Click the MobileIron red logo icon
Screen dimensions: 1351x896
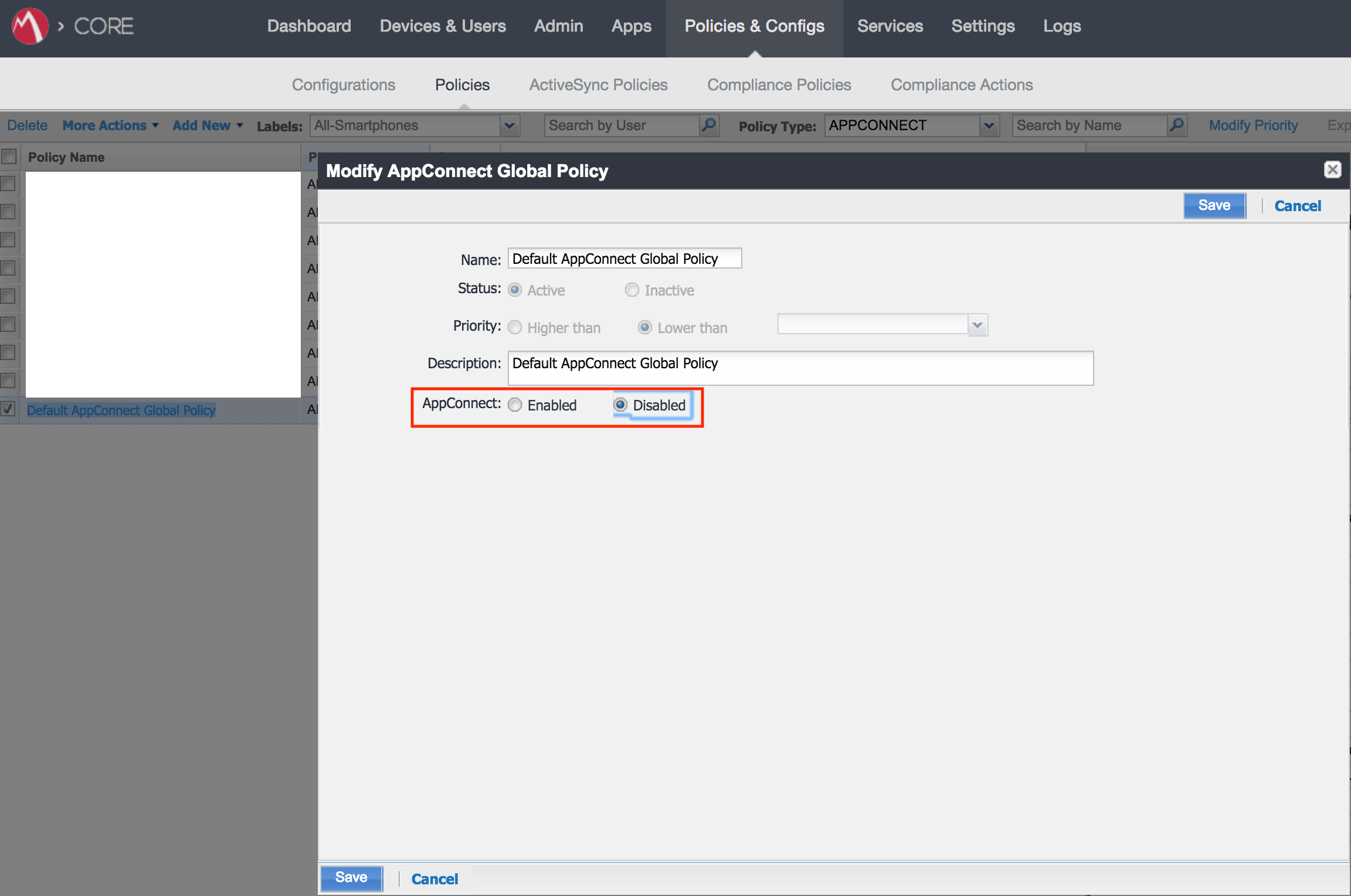29,26
